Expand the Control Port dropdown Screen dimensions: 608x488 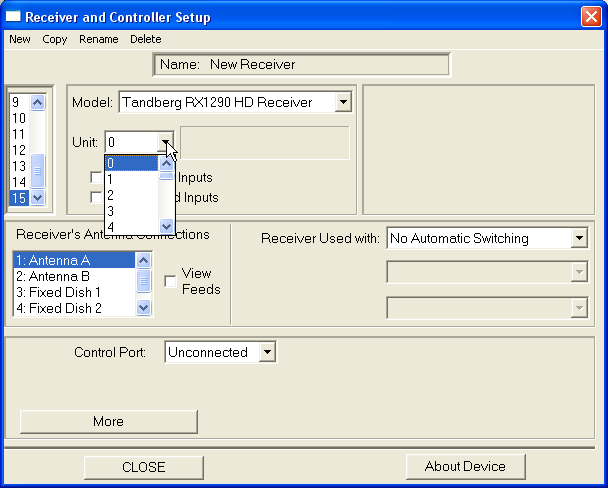pos(266,352)
